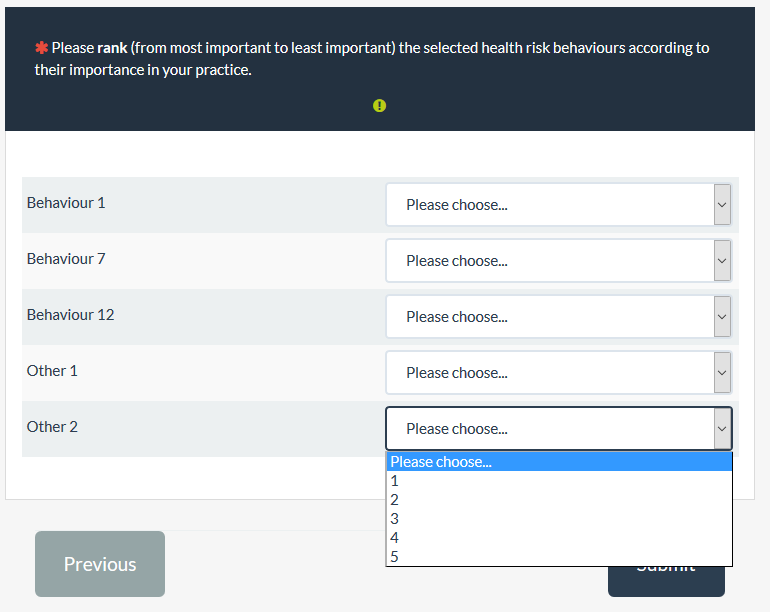Collapse the open Other 2 dropdown box

558,429
